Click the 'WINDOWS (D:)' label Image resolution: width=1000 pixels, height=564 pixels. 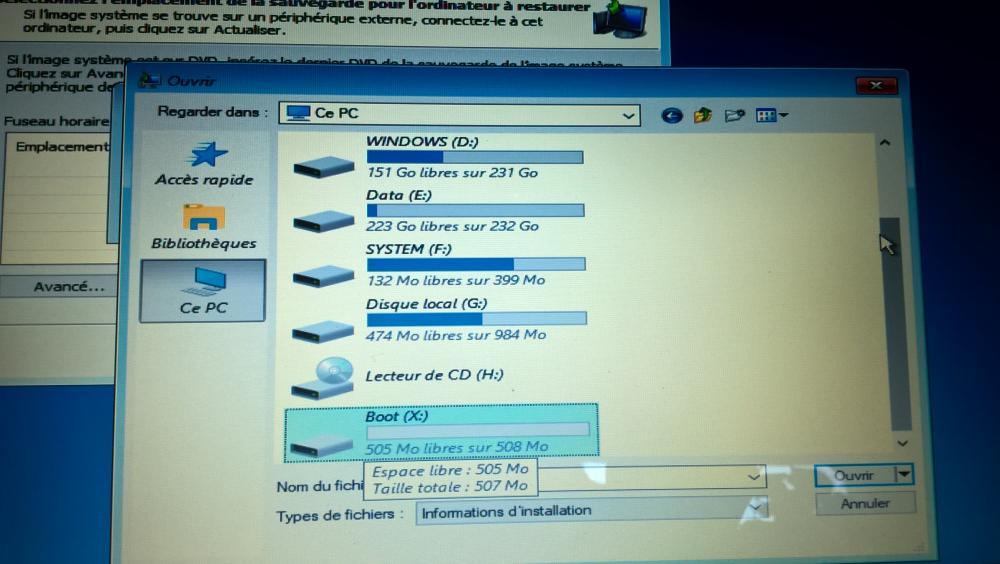[422, 142]
